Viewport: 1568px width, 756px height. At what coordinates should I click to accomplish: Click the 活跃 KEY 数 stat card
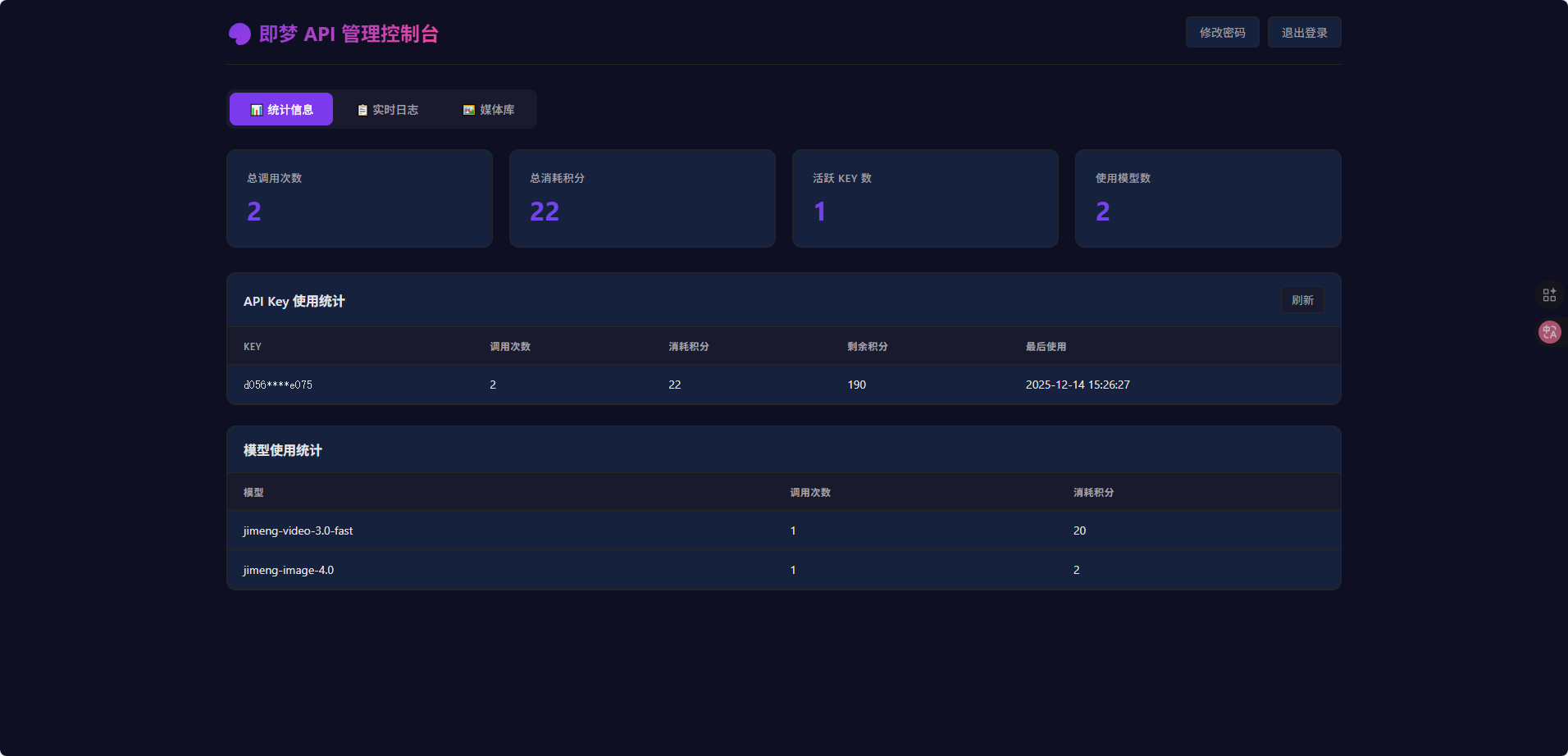[925, 198]
